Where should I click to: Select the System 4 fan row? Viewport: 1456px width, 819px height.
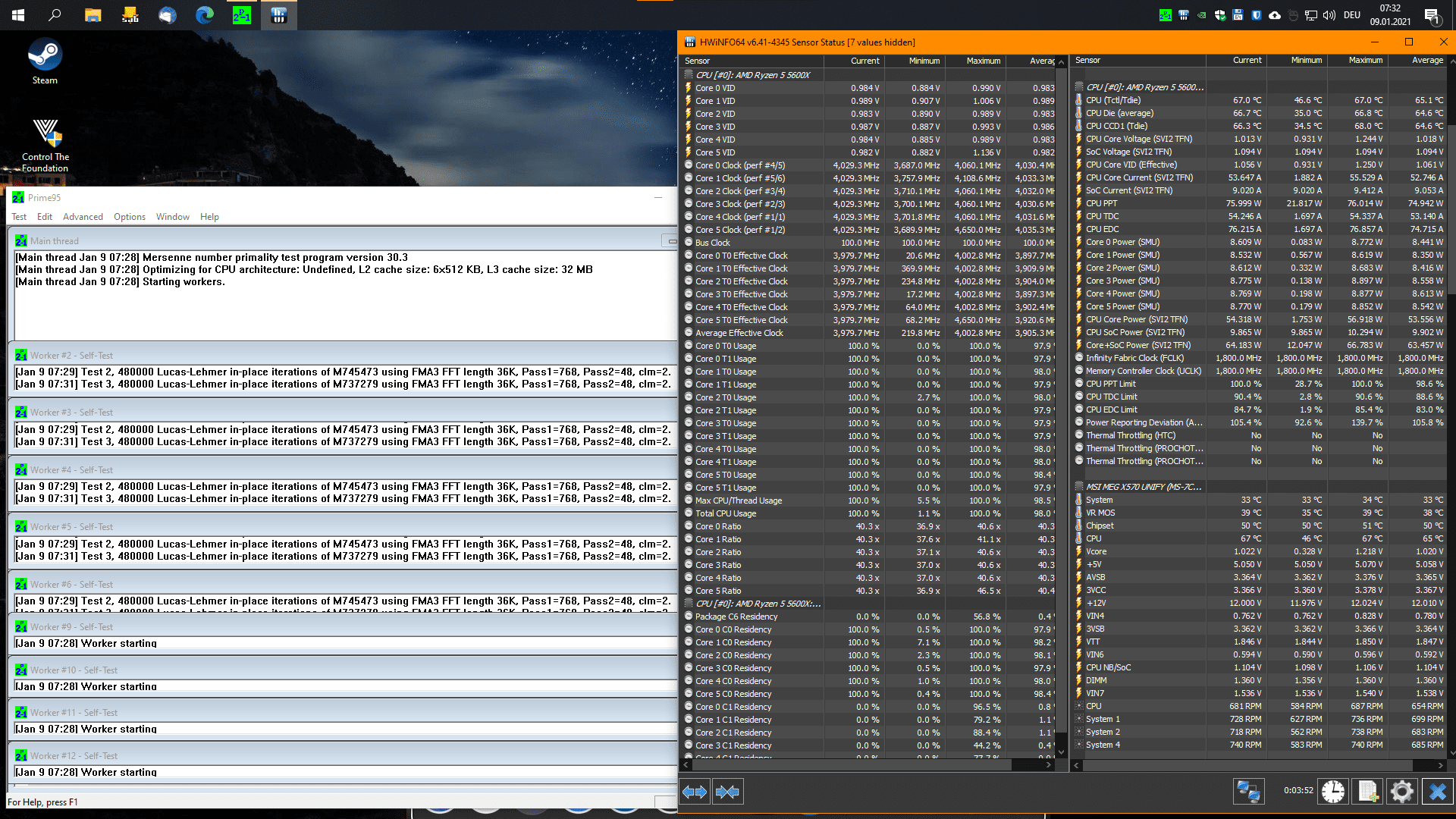tap(1260, 745)
